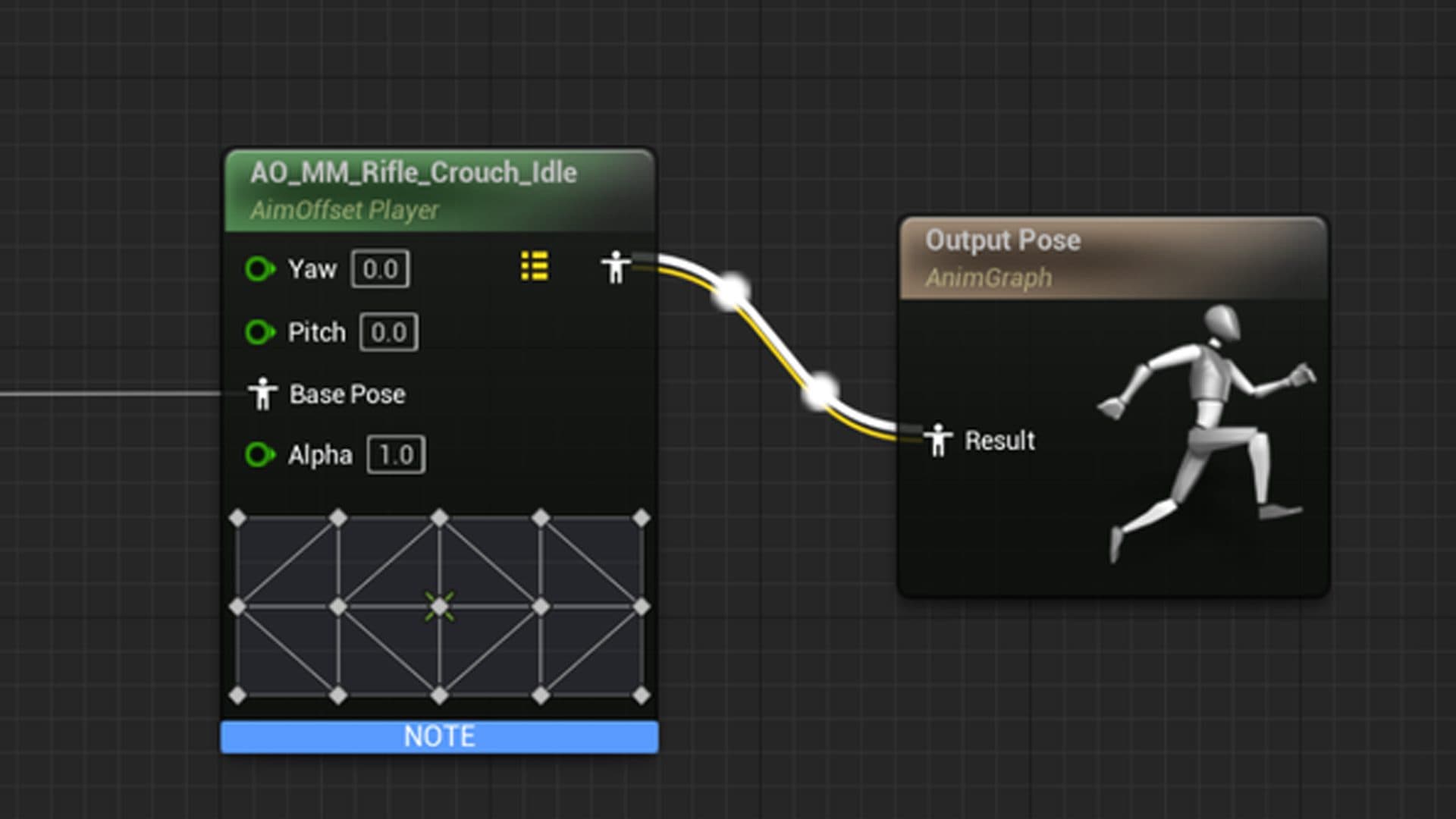Edit the Pitch value field
This screenshot has width=1456, height=819.
point(388,332)
